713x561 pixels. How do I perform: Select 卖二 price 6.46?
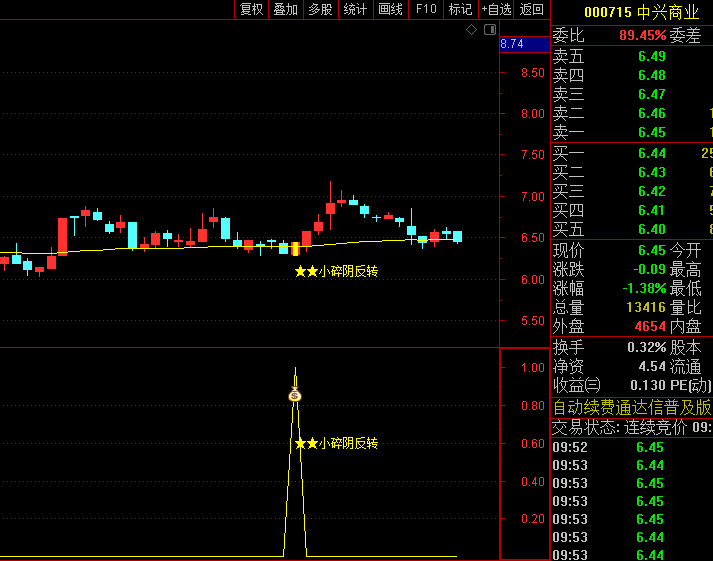[652, 114]
